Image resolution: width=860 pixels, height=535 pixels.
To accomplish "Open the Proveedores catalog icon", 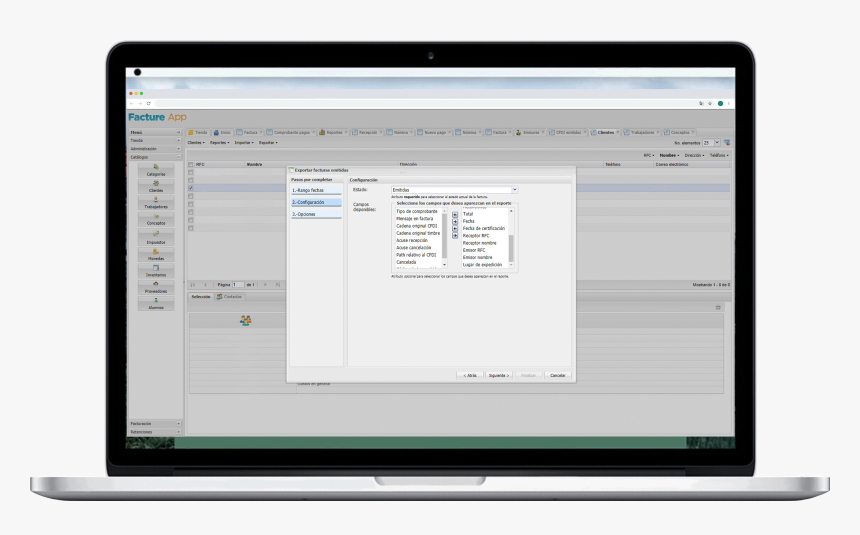I will (x=156, y=287).
